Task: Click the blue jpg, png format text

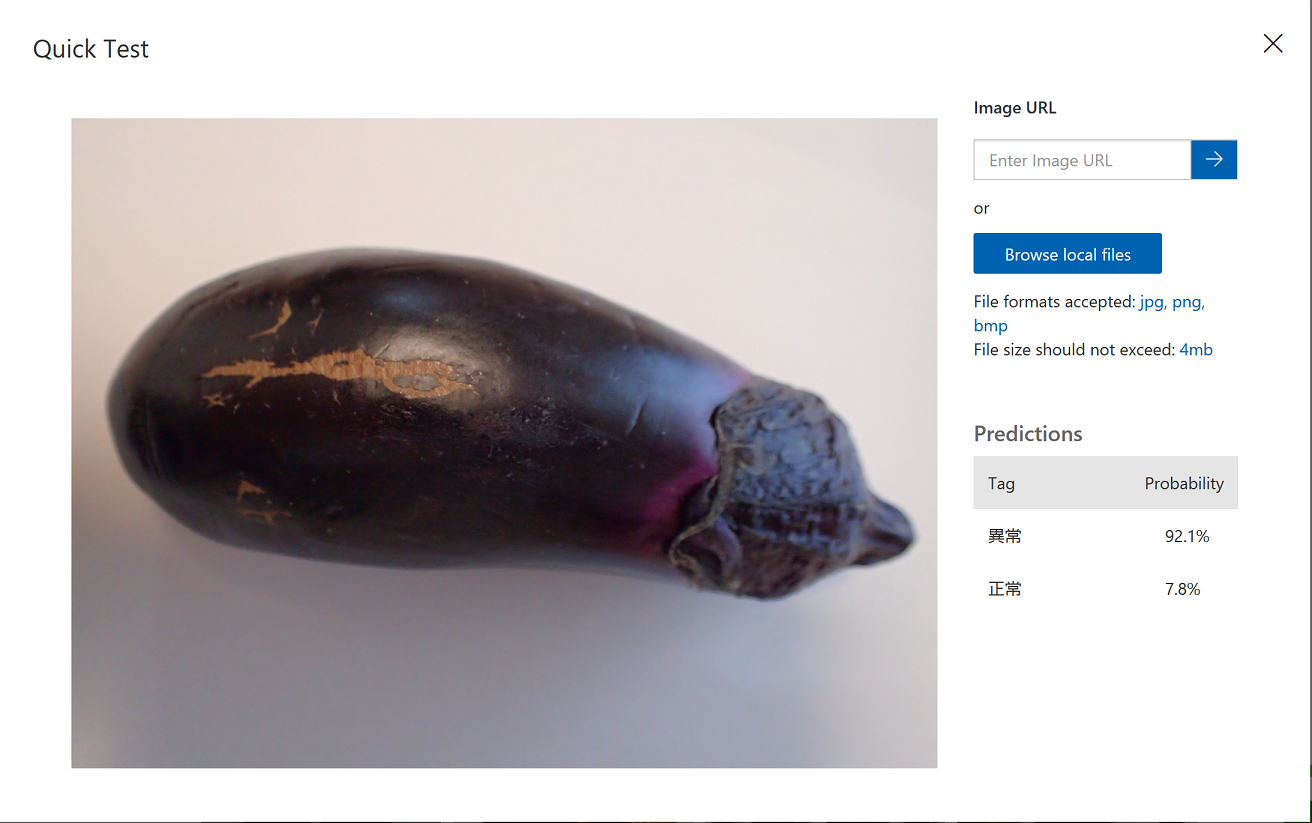Action: pyautogui.click(x=1172, y=302)
